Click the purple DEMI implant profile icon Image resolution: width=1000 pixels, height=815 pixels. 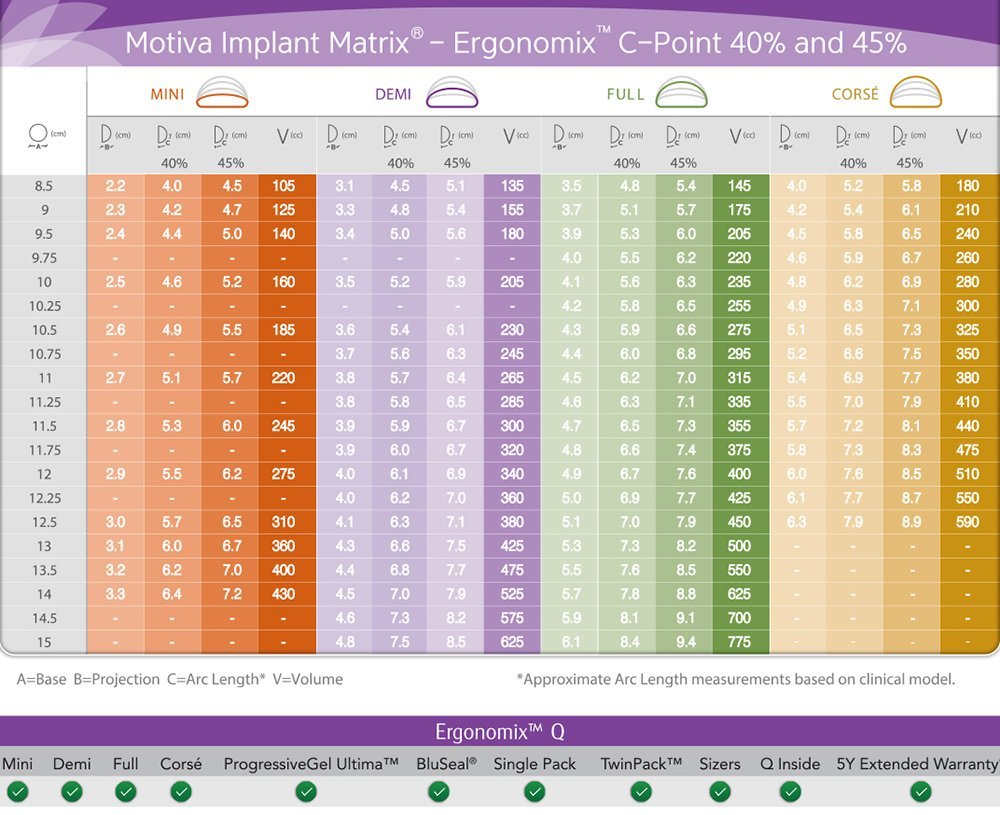pos(452,94)
